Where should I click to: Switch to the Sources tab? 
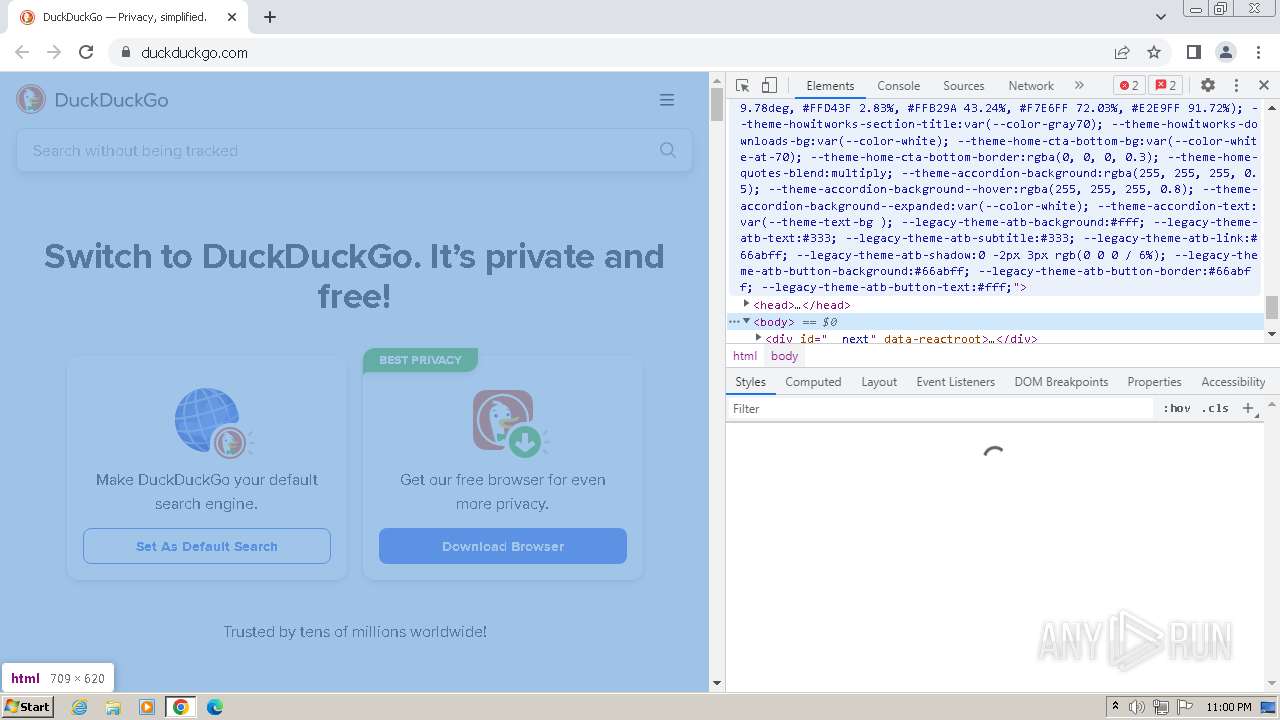coord(963,86)
